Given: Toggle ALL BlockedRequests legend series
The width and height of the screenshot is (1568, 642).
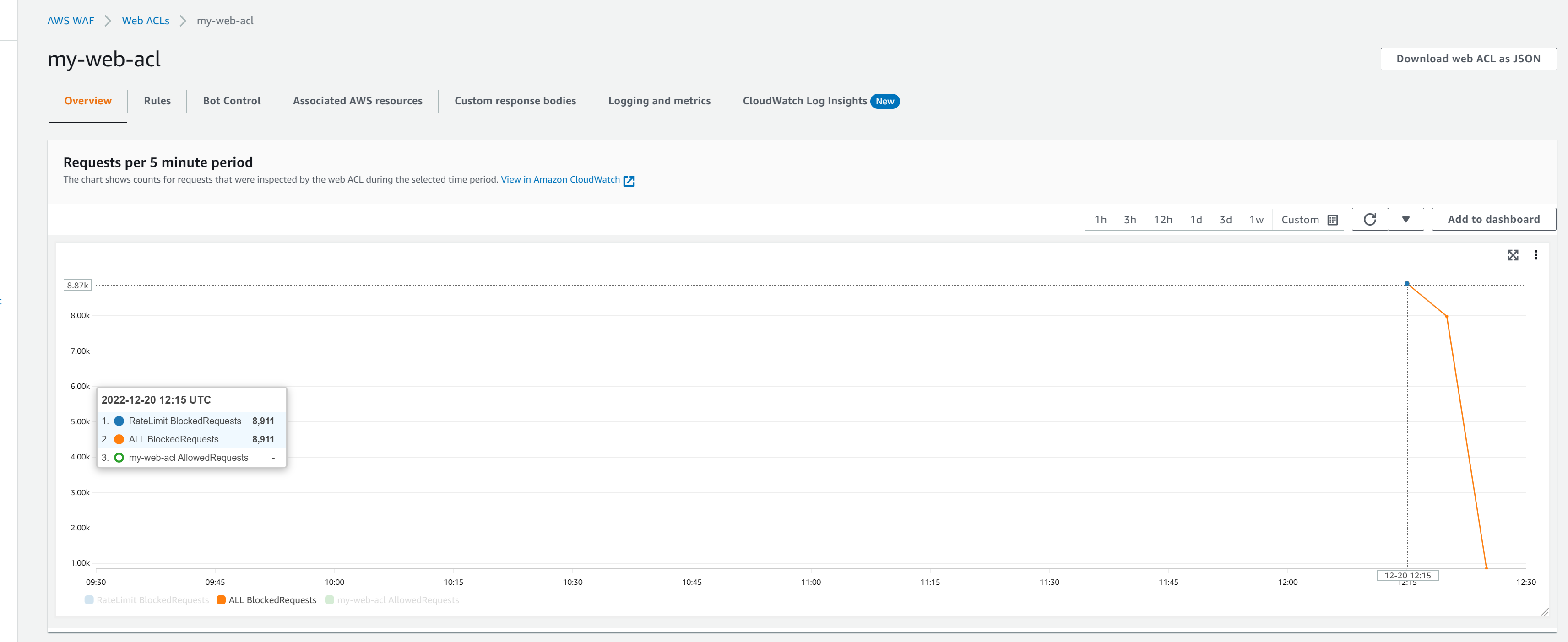Looking at the screenshot, I should [272, 600].
